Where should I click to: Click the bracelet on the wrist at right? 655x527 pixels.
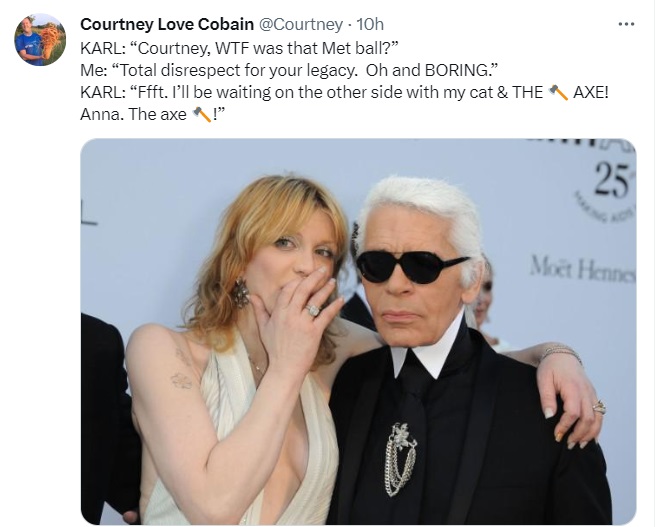[560, 352]
